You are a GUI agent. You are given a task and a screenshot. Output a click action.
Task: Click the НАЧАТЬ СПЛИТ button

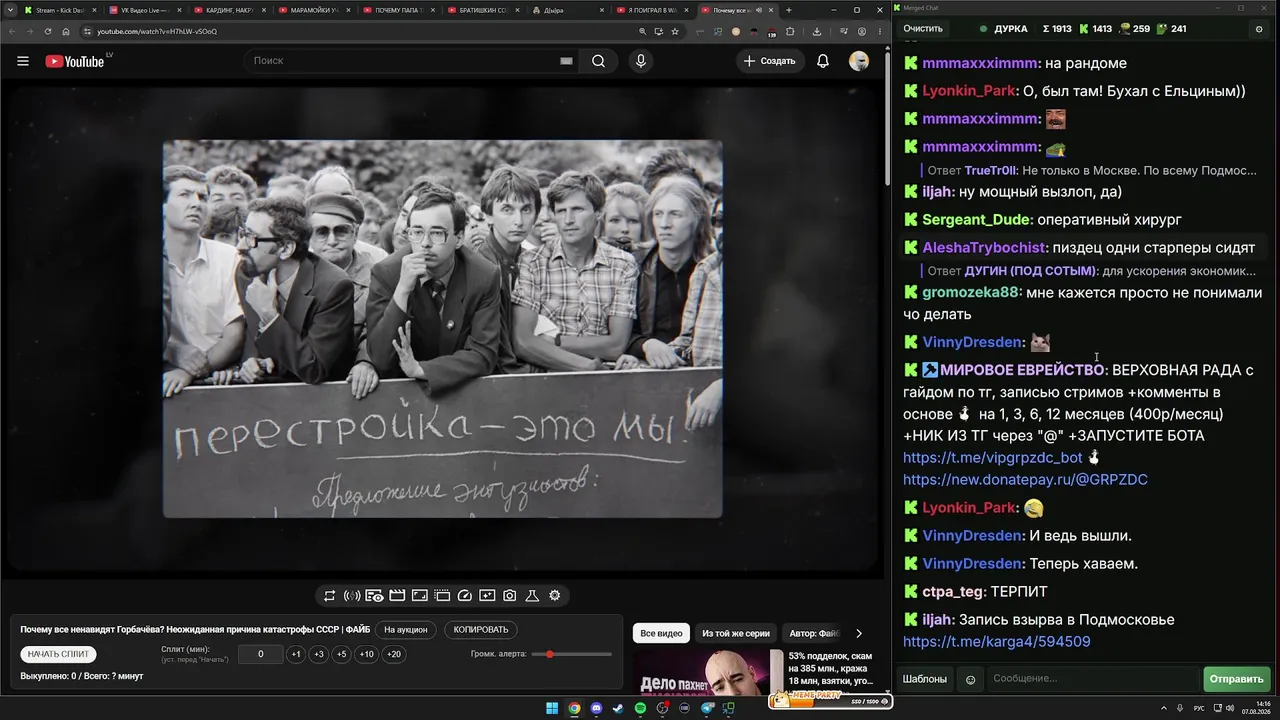tap(59, 654)
